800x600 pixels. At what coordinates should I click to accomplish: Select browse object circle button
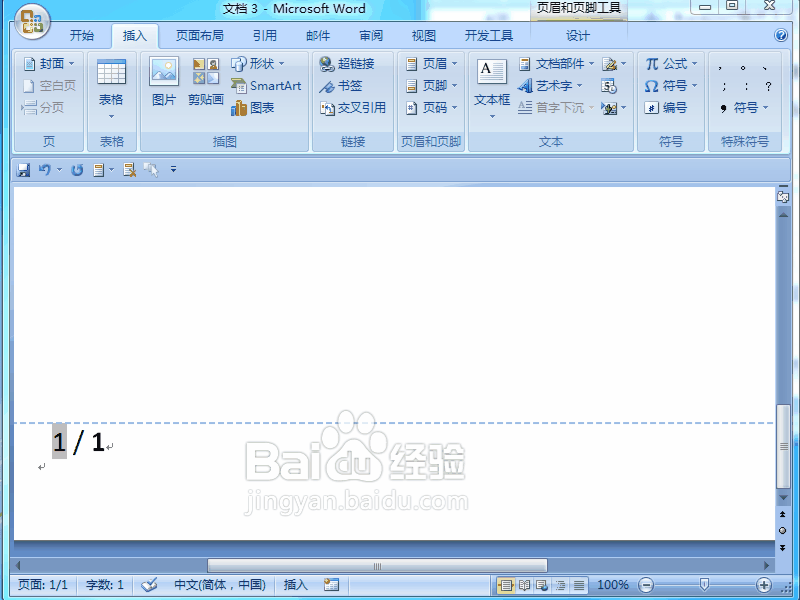[783, 531]
